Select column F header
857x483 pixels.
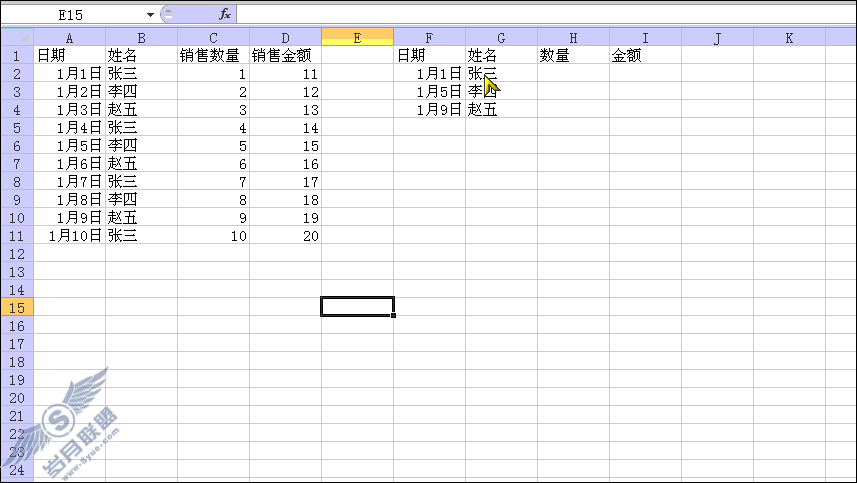point(430,38)
